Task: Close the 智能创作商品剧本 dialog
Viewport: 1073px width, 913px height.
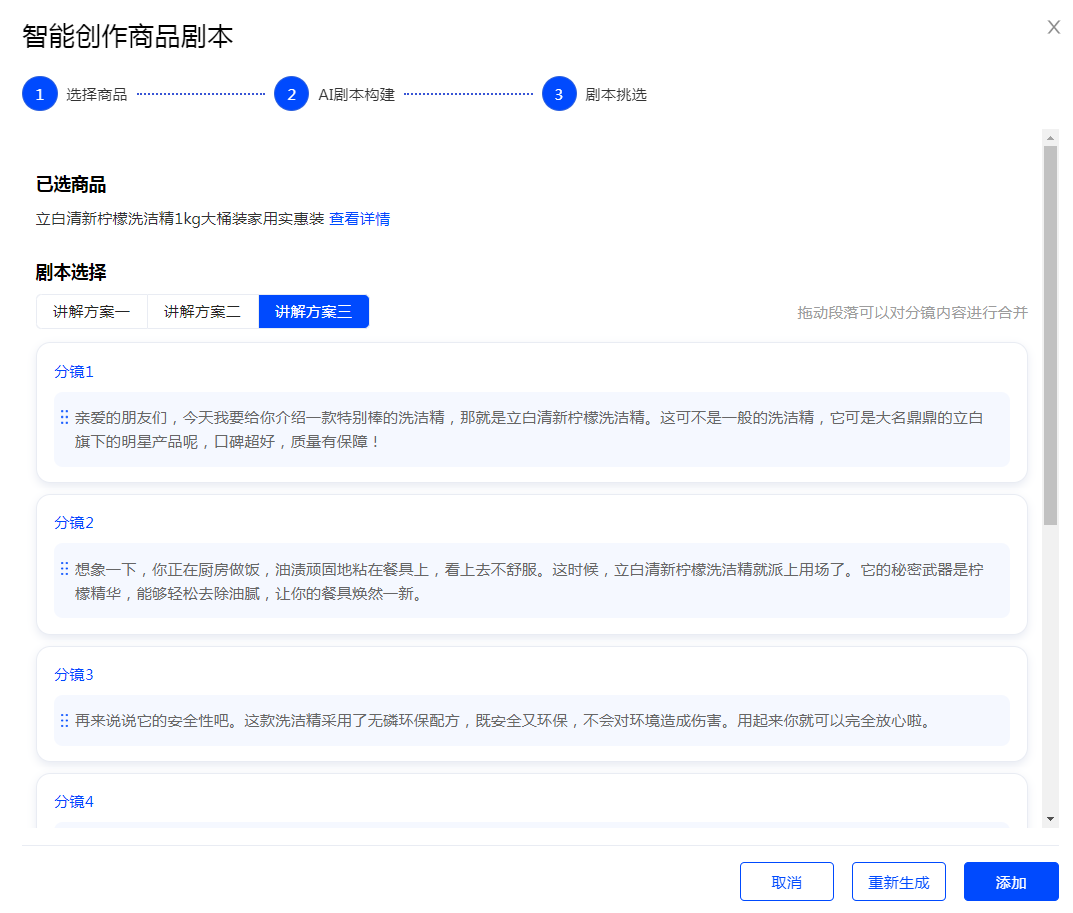Action: coord(1053,27)
